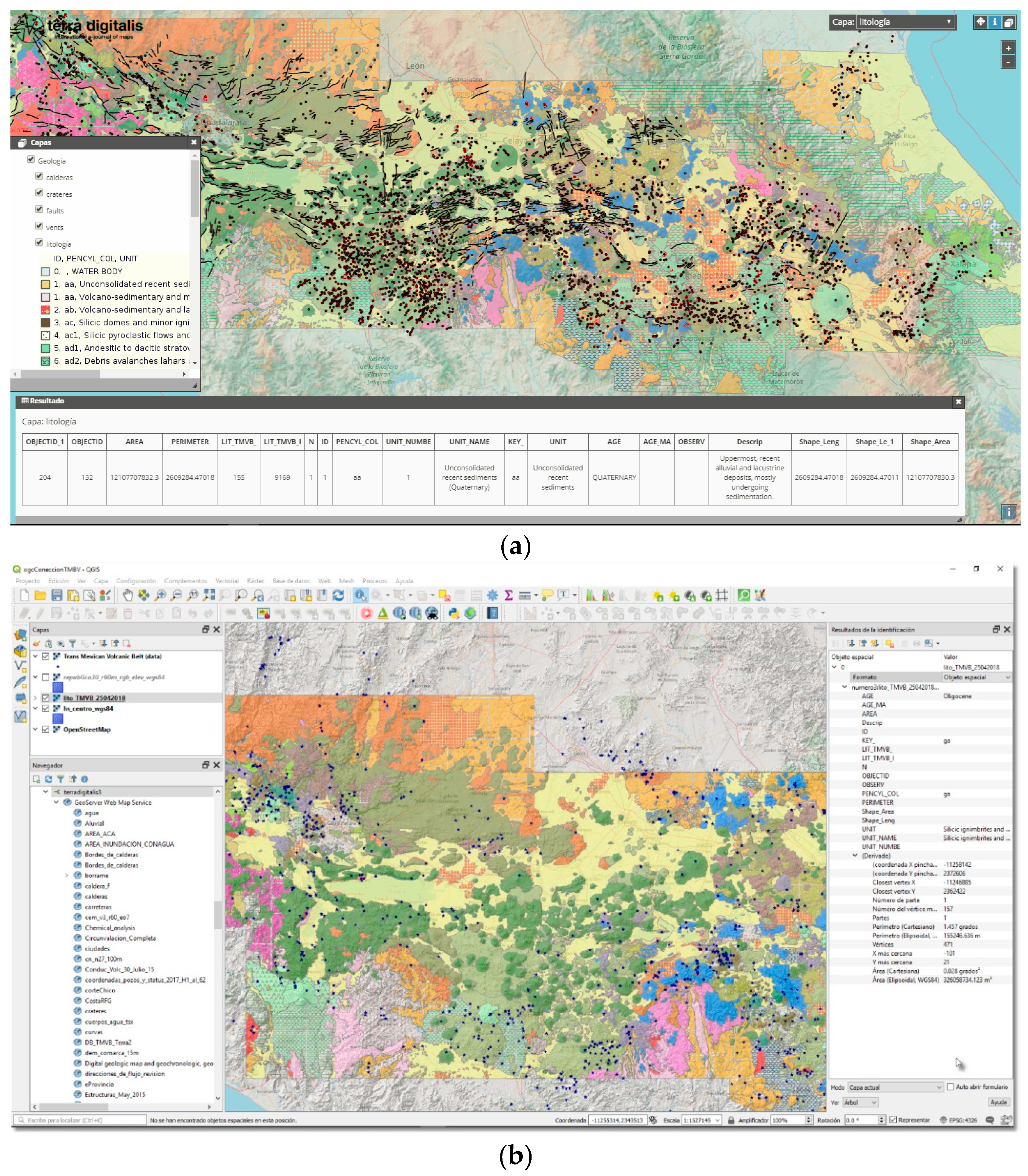
Task: Uncheck the faults layer checkbox
Action: coord(39,209)
